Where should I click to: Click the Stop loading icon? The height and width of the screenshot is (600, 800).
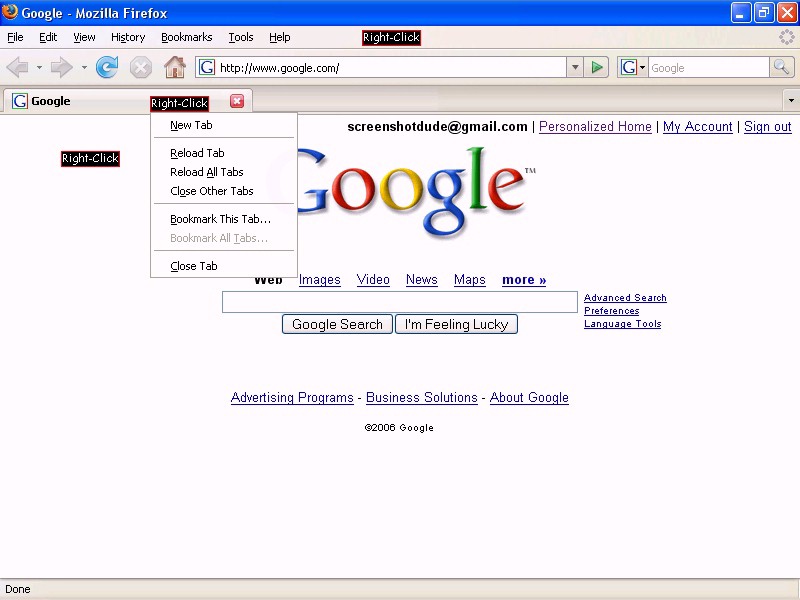click(141, 67)
